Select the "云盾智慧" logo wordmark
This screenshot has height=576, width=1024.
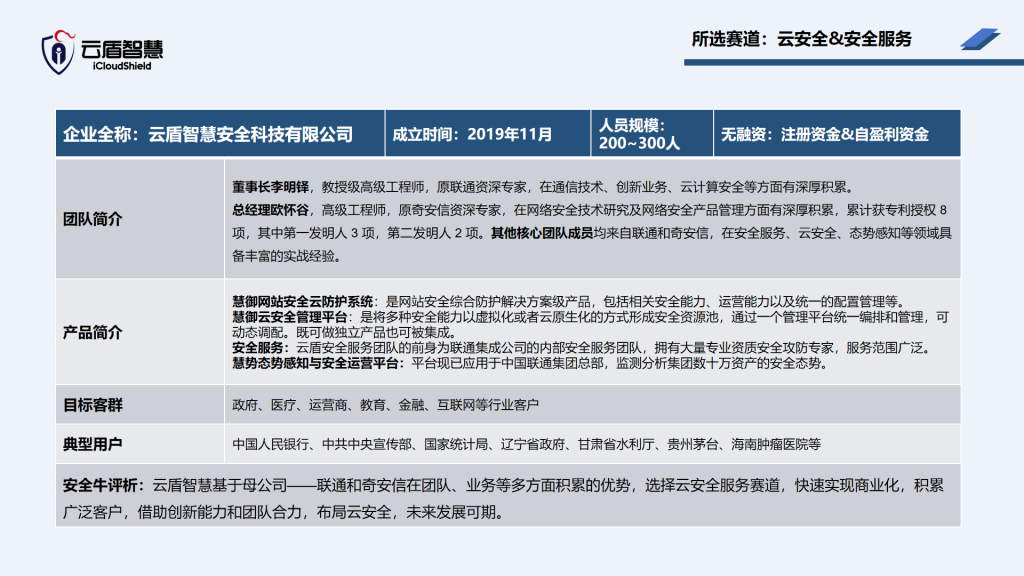tap(122, 49)
